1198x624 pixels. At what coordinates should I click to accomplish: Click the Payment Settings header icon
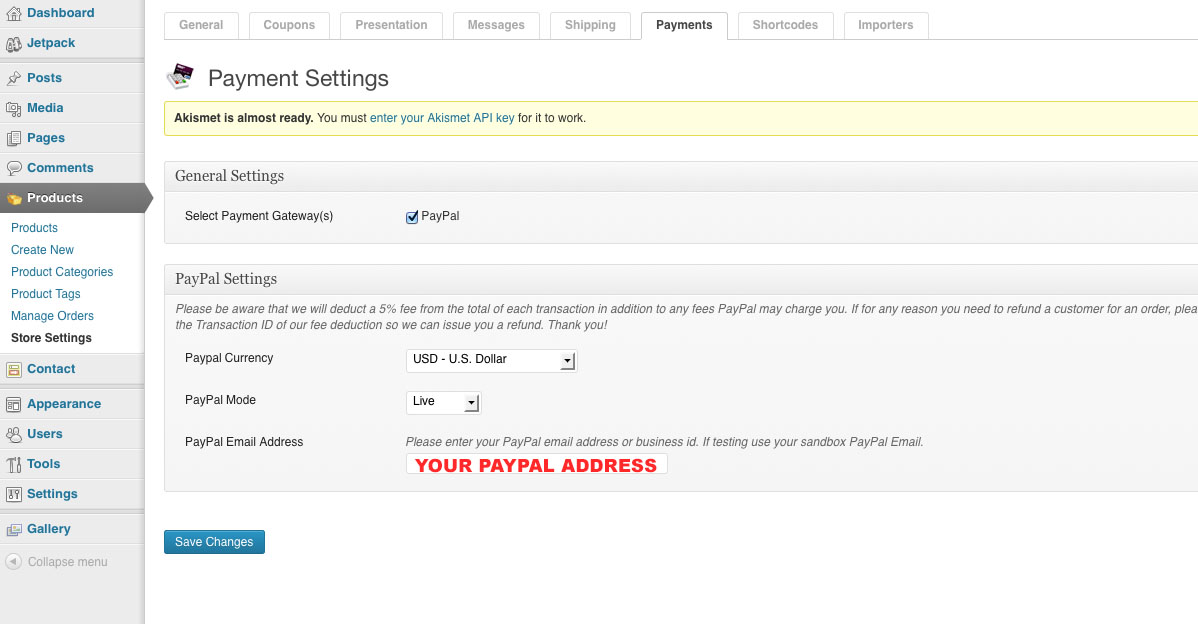pyautogui.click(x=180, y=77)
